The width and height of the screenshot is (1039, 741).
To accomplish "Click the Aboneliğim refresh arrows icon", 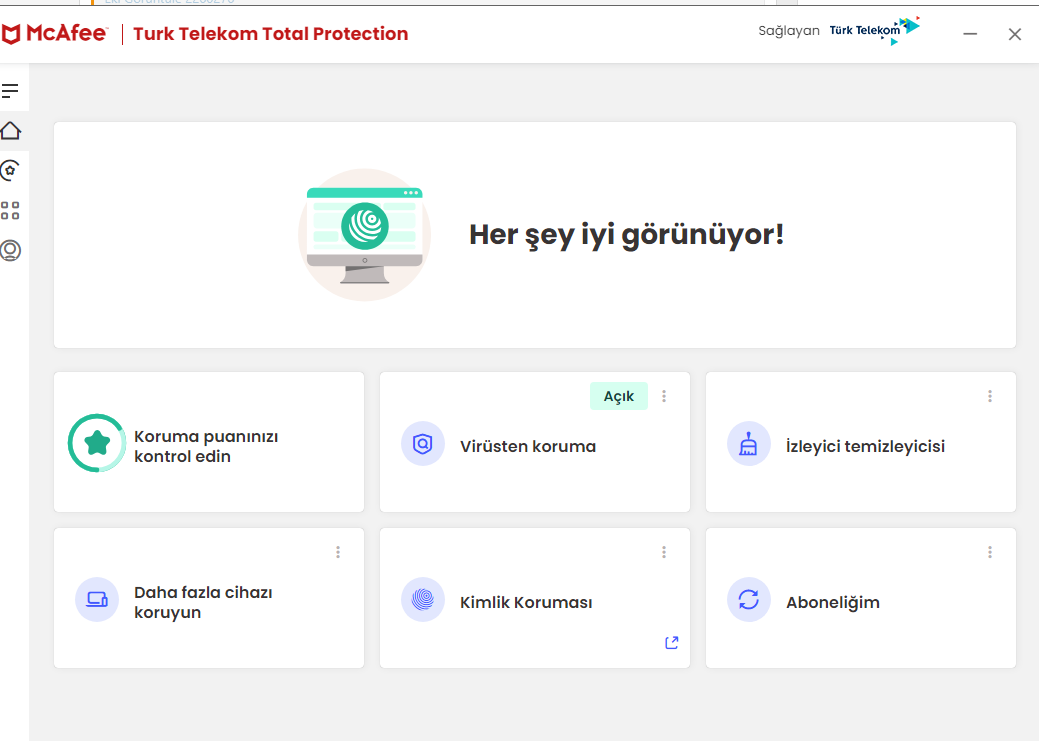I will (749, 600).
